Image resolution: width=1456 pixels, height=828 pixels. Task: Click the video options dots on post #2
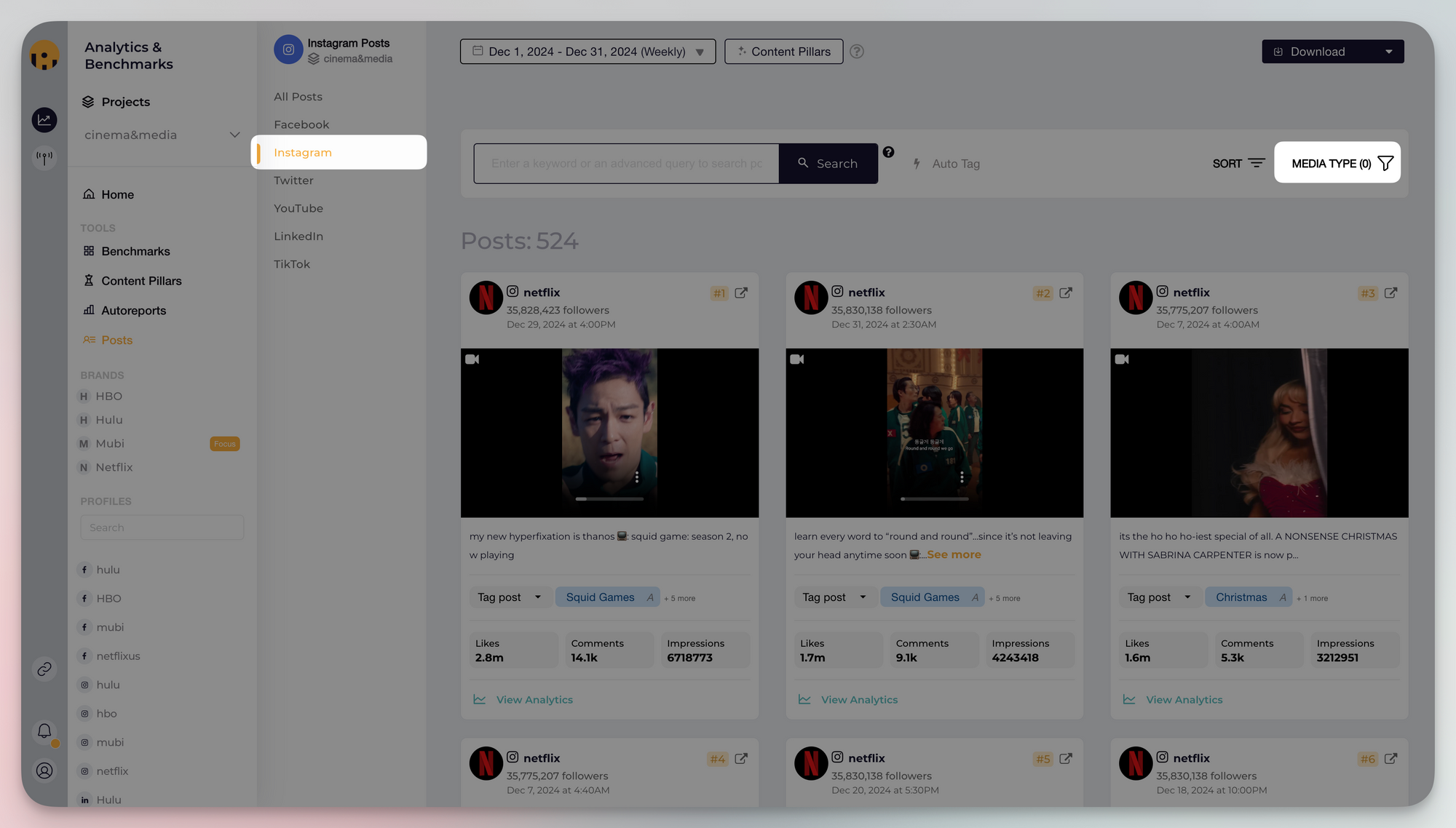click(x=962, y=477)
